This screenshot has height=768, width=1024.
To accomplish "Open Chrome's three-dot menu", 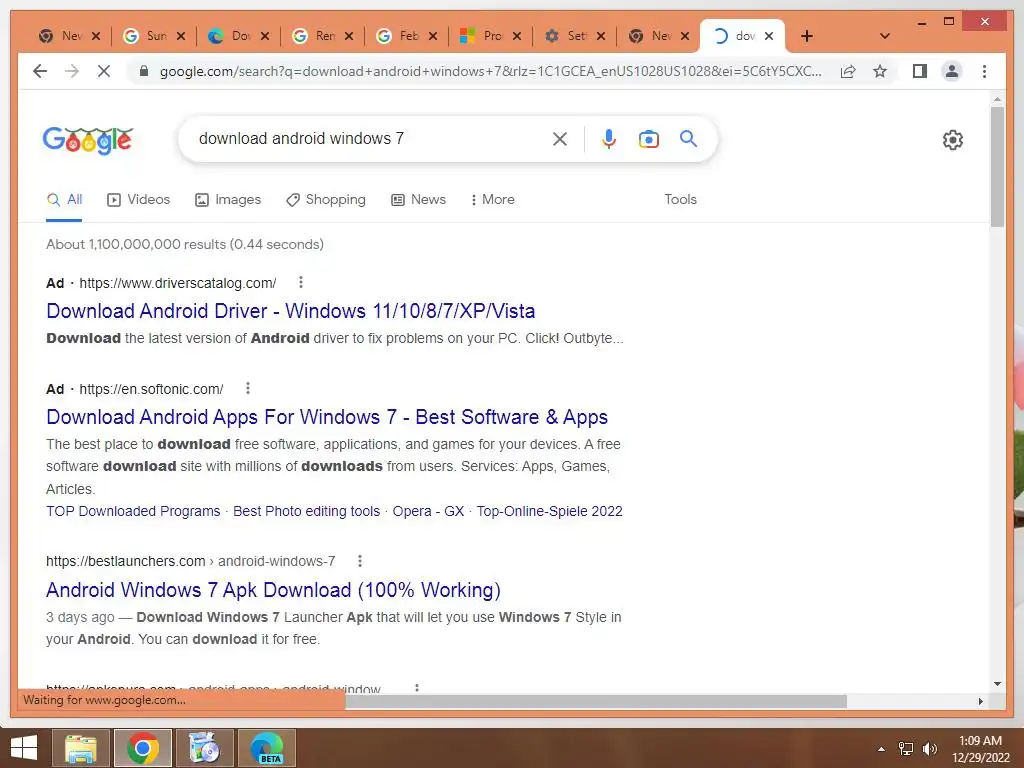I will (984, 71).
